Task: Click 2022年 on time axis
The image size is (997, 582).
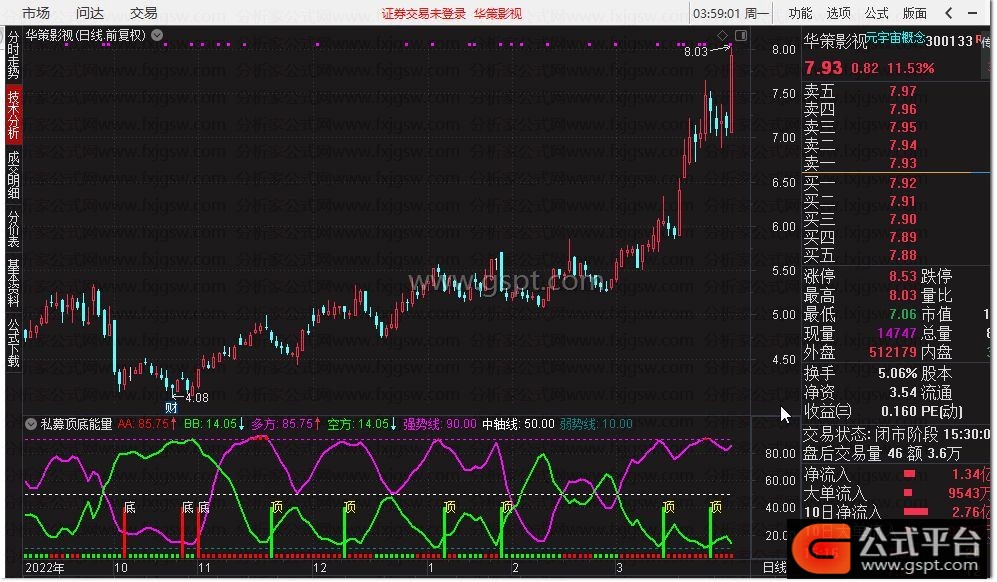Action: [x=44, y=567]
